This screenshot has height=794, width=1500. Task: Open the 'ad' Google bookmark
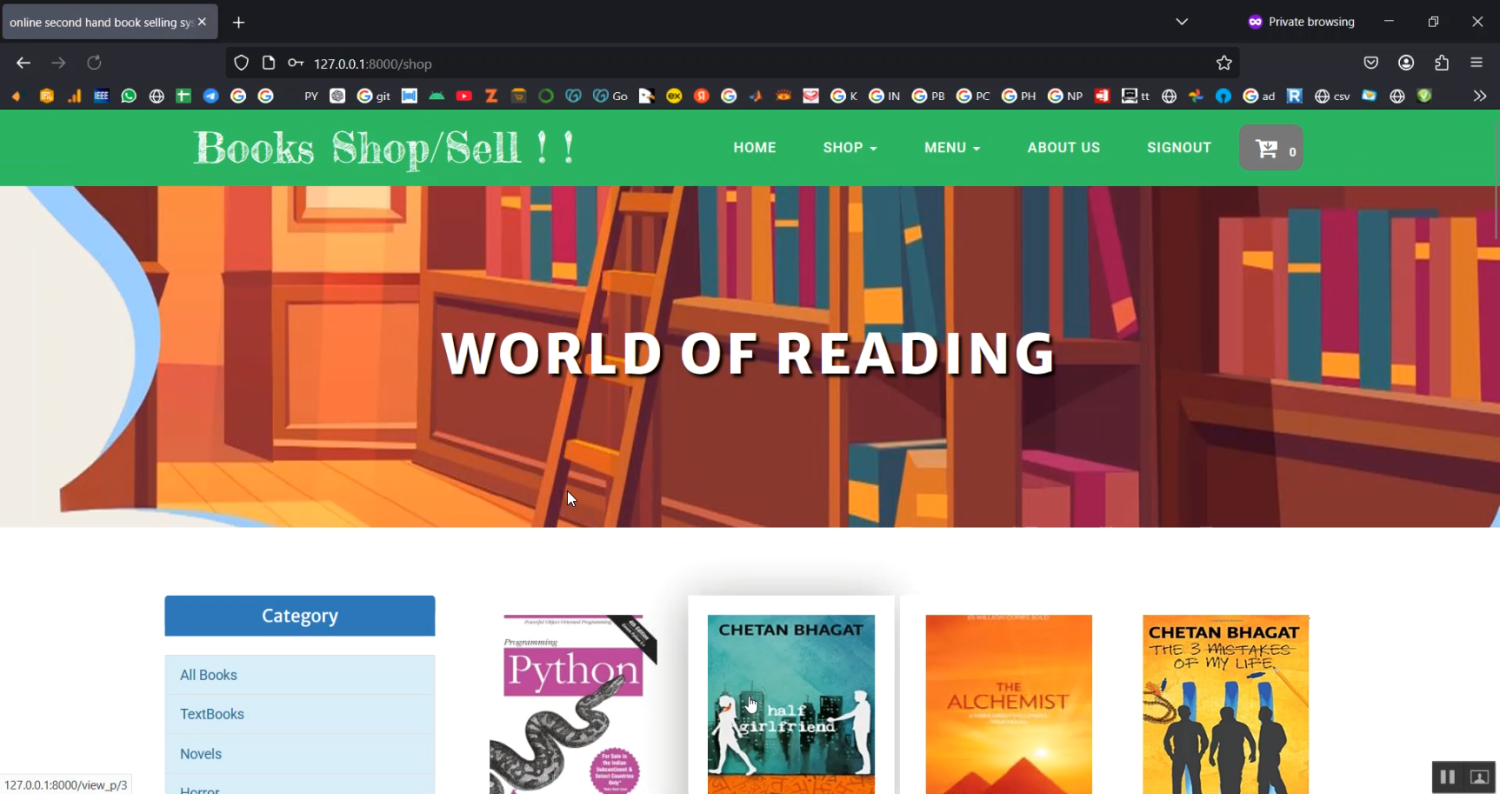point(1259,96)
